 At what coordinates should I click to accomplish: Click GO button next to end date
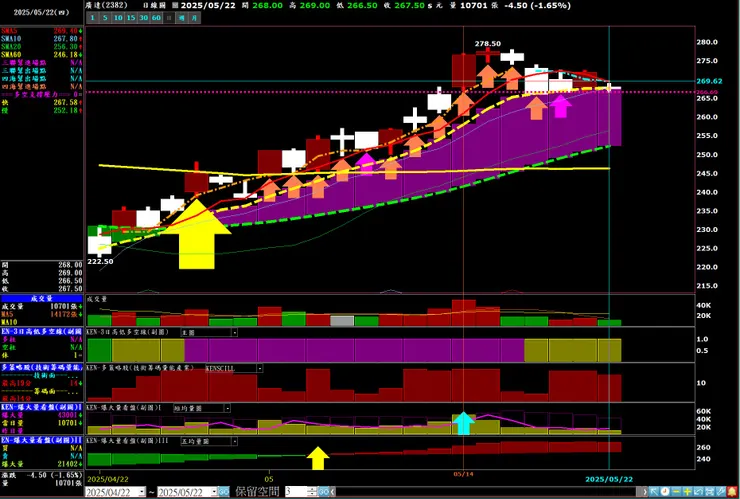pyautogui.click(x=224, y=492)
